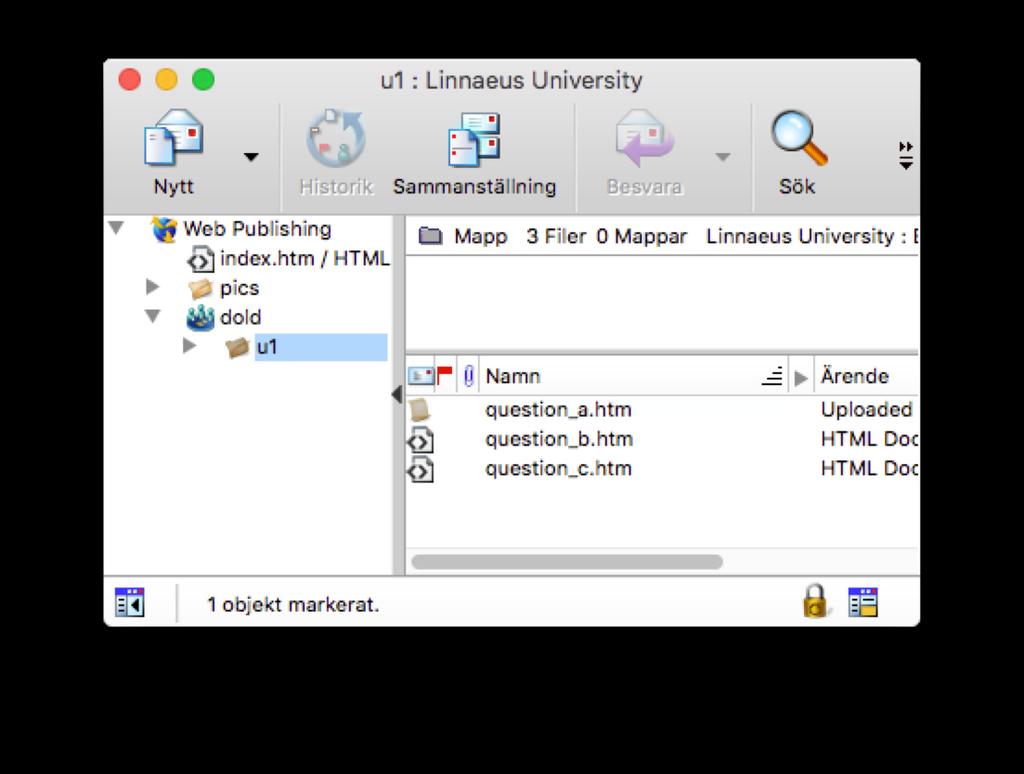Click the 1 objekt markerat status text

coord(293,605)
